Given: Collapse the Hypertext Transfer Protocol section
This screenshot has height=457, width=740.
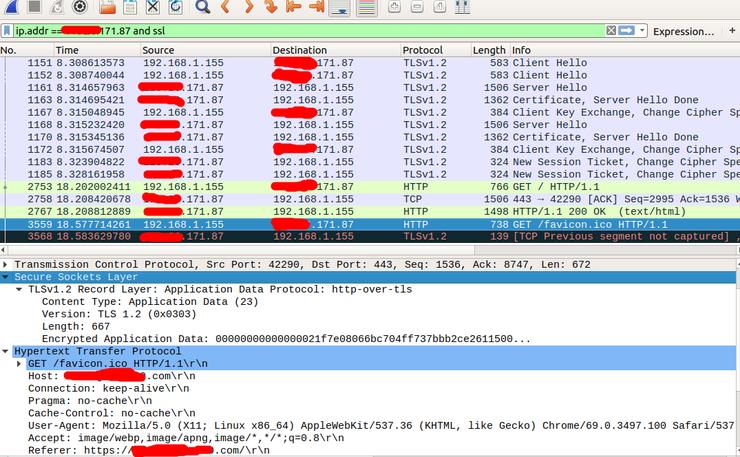Looking at the screenshot, I should [7, 351].
